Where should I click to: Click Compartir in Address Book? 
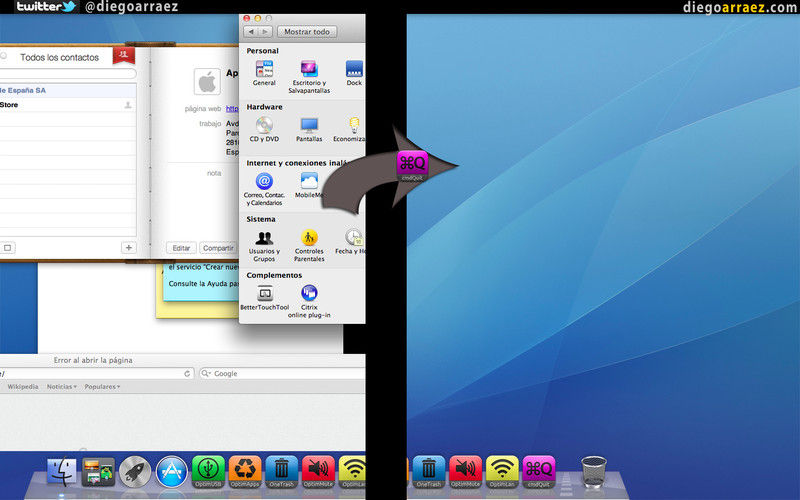coord(218,248)
